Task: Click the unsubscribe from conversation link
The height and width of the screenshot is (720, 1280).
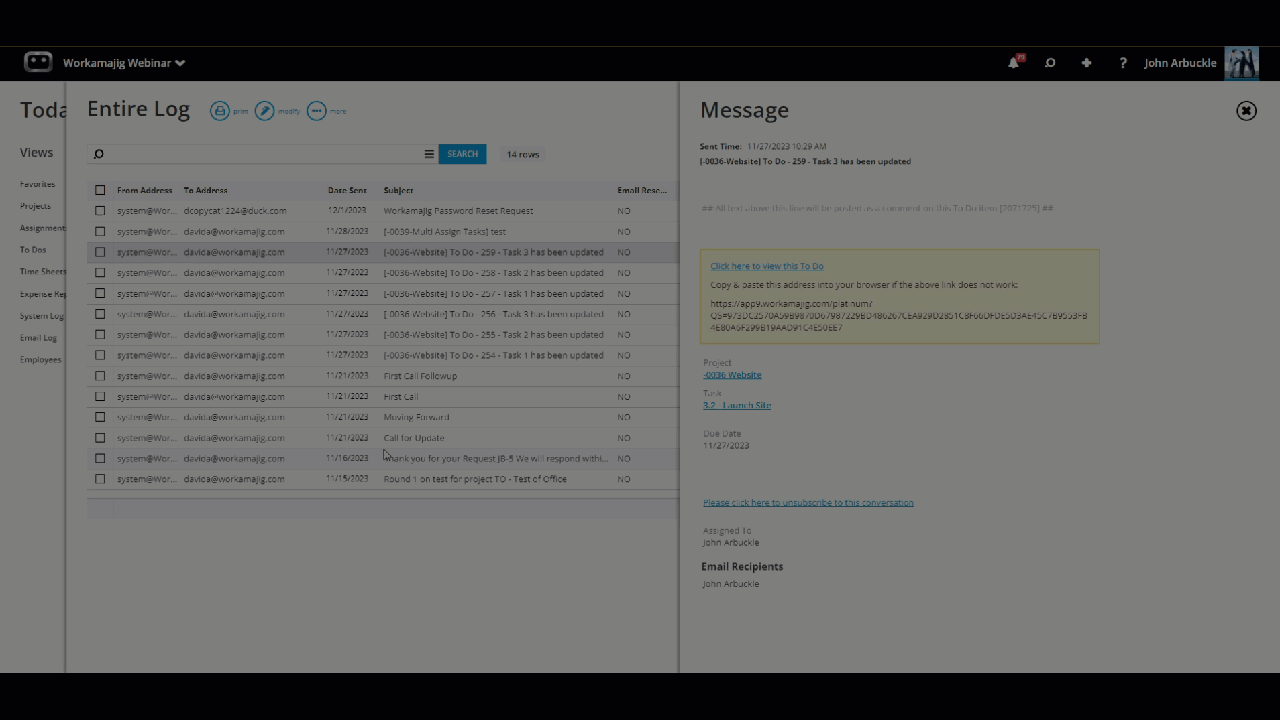Action: [x=808, y=503]
